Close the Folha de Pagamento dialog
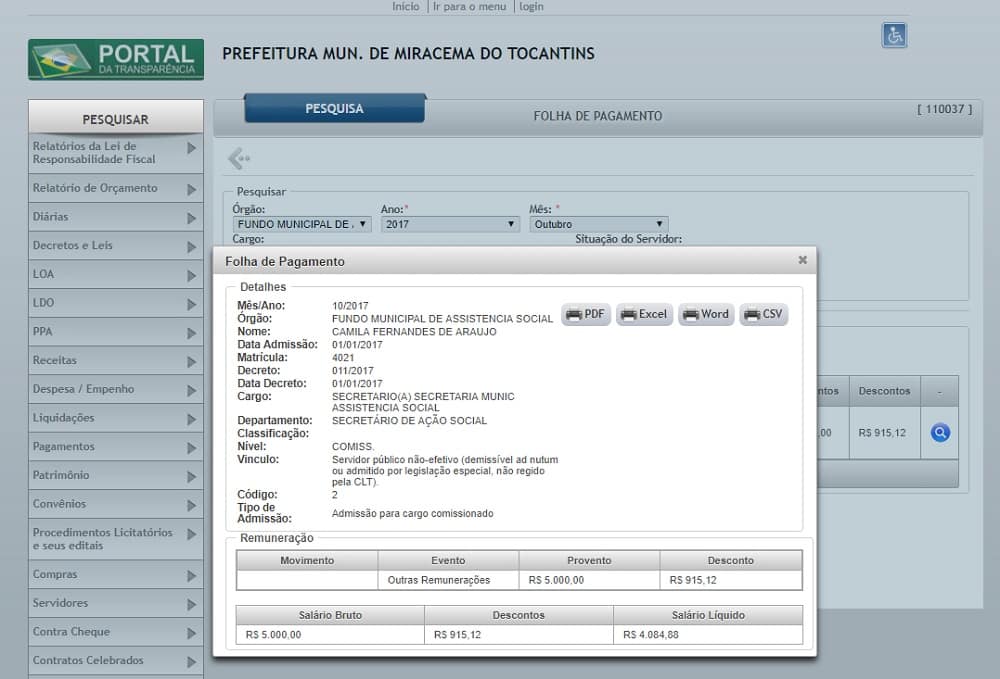The image size is (1000, 679). point(802,260)
